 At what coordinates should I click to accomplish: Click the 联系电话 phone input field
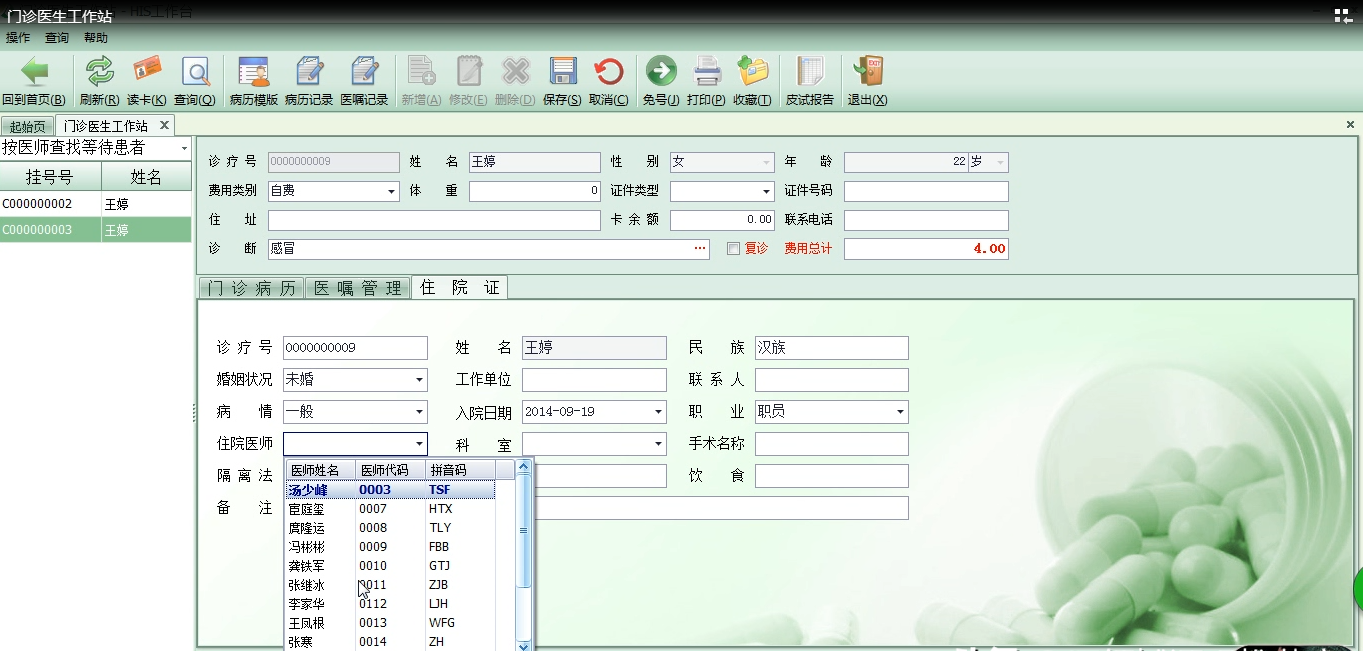click(926, 220)
